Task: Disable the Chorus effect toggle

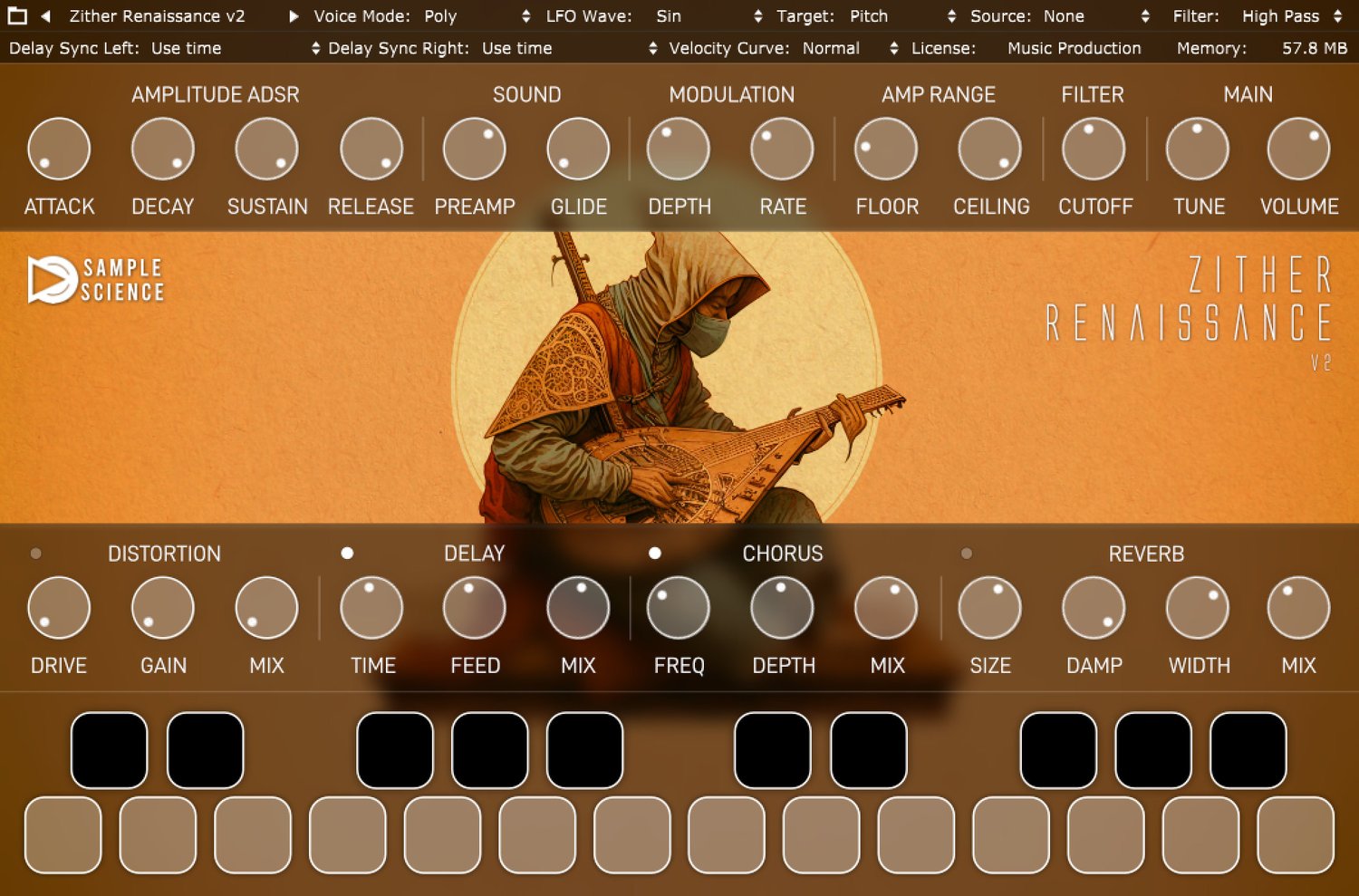Action: [655, 554]
